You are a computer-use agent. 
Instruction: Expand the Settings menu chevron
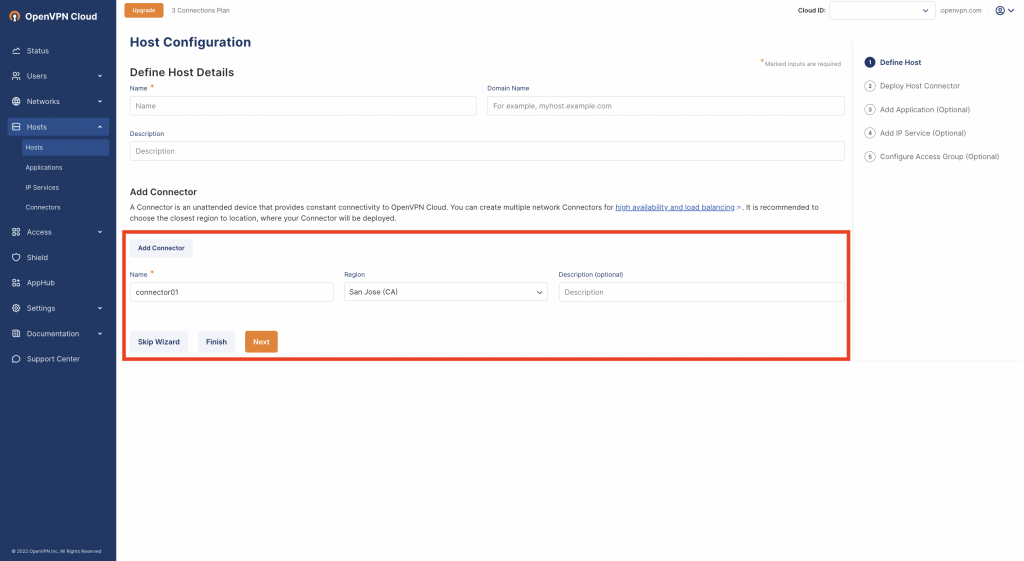coord(100,308)
